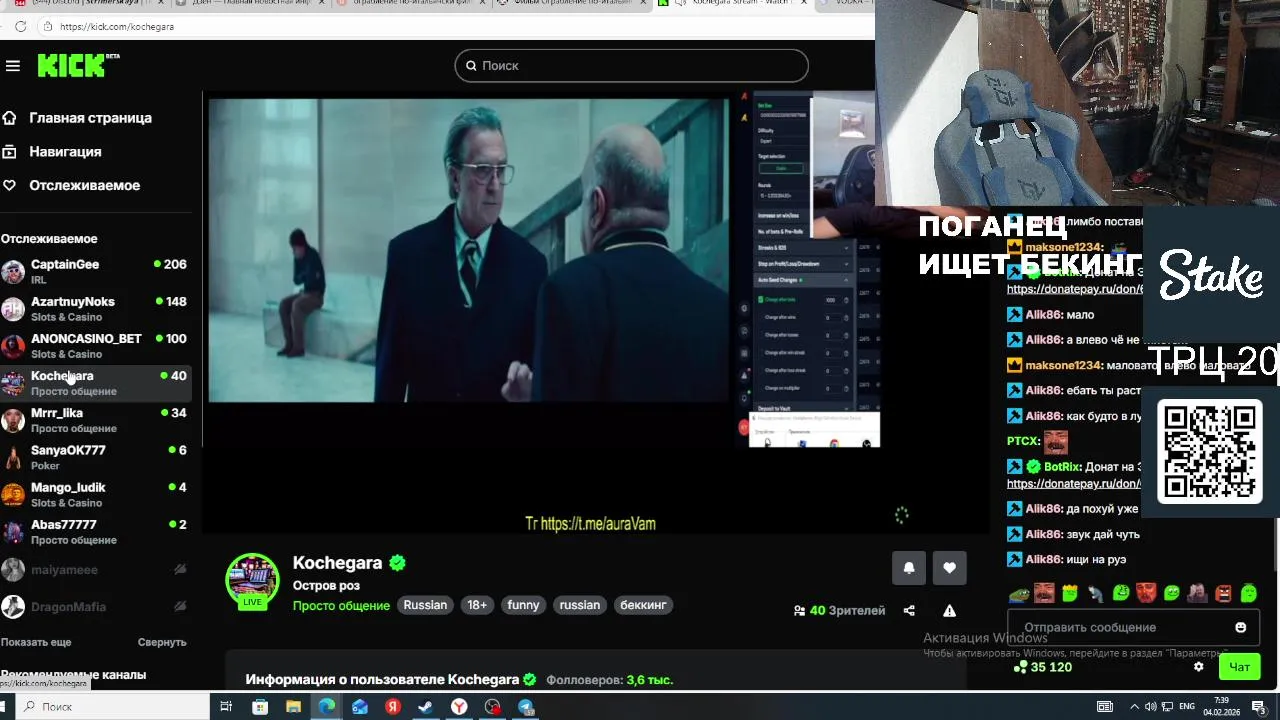
Task: Open offline DragonMafia channel
Action: click(95, 606)
